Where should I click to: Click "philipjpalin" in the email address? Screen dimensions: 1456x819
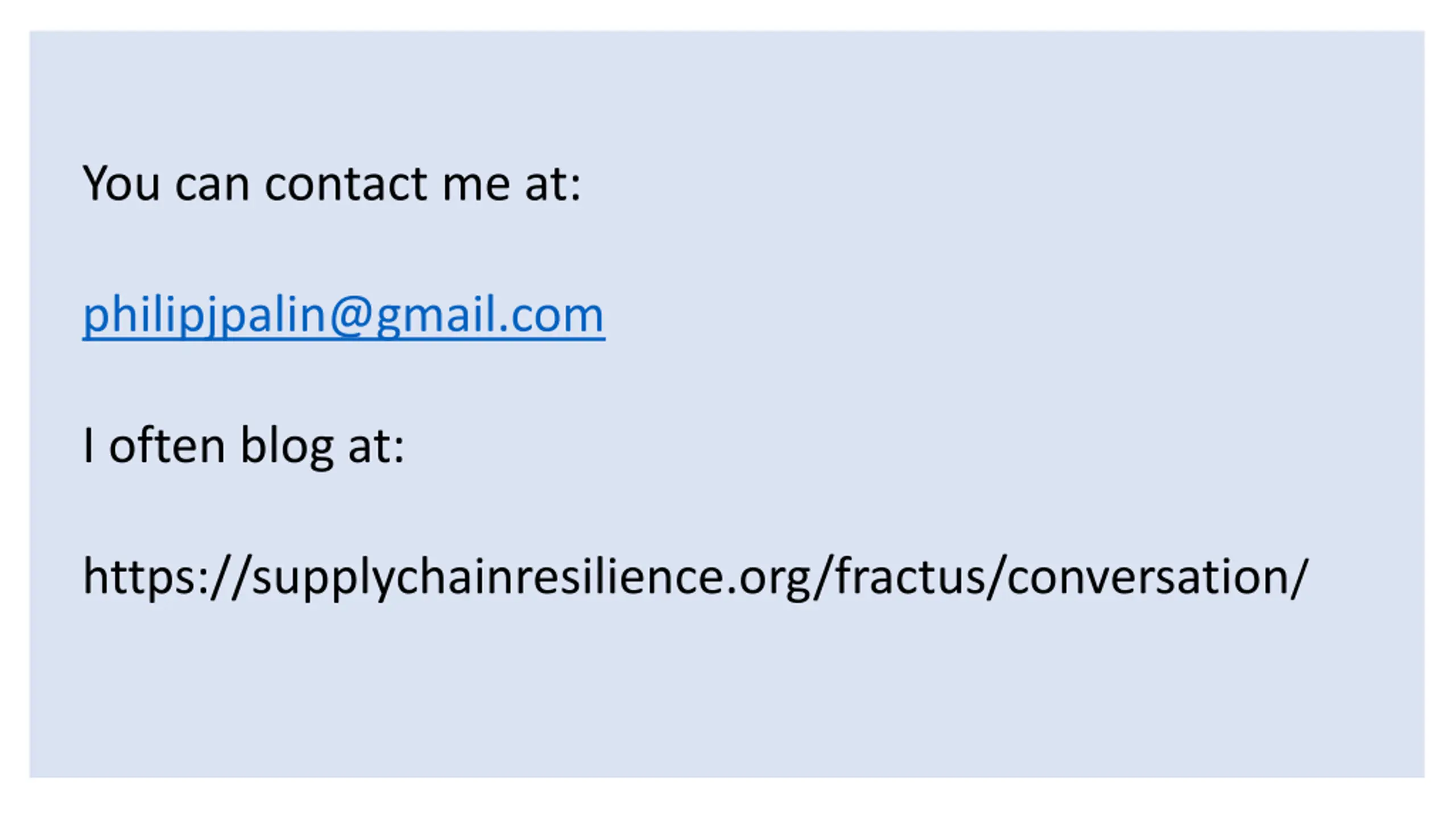tap(204, 316)
